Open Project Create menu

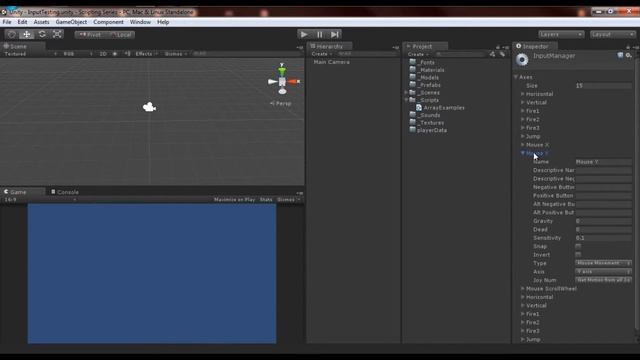tap(418, 54)
